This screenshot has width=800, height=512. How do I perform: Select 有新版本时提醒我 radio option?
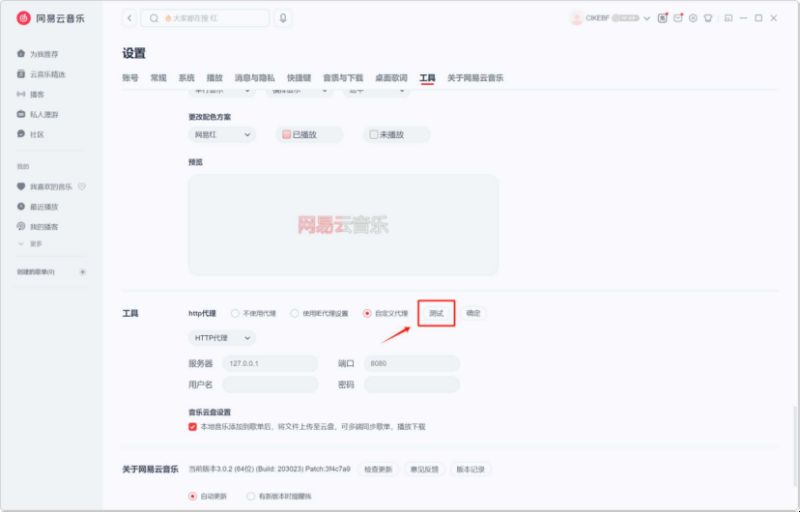251,496
